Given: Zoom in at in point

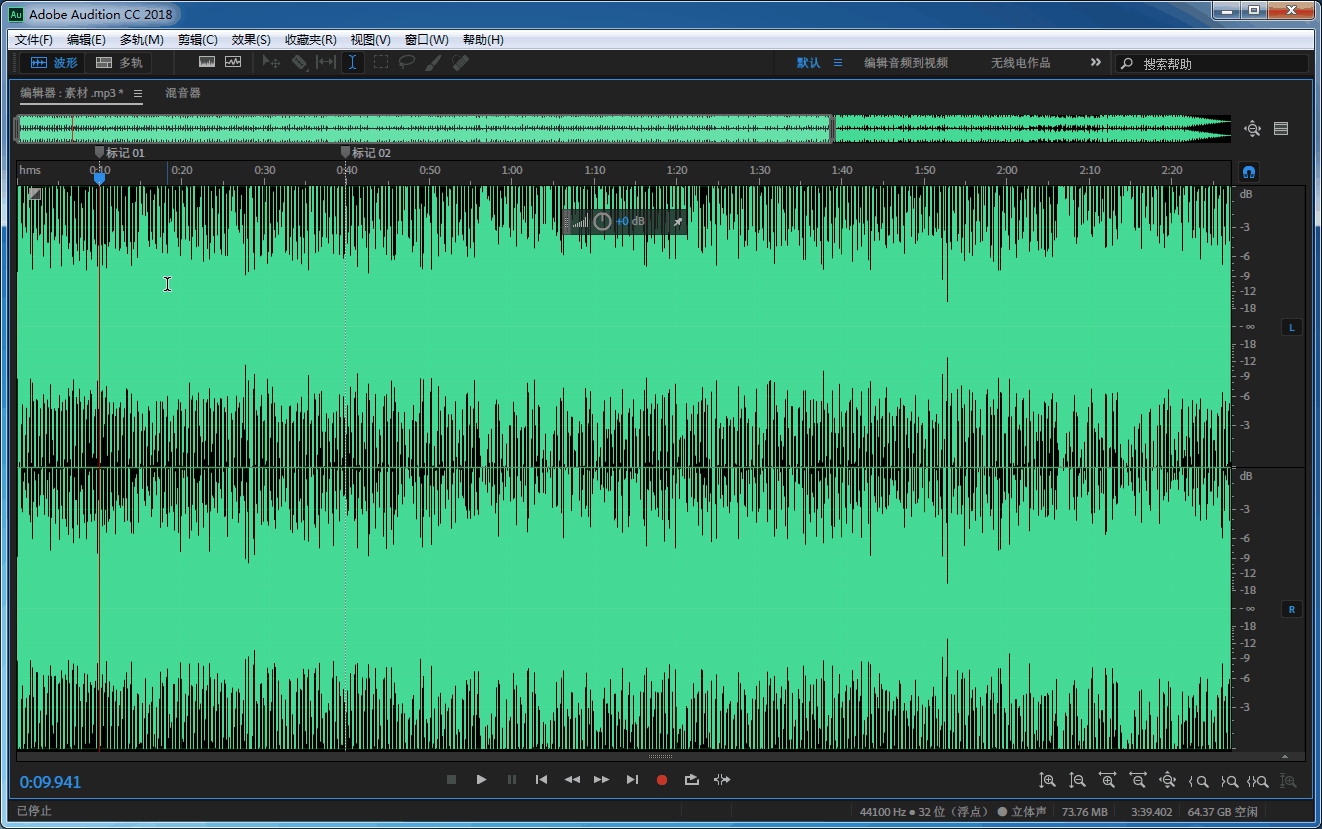Looking at the screenshot, I should [x=1198, y=781].
